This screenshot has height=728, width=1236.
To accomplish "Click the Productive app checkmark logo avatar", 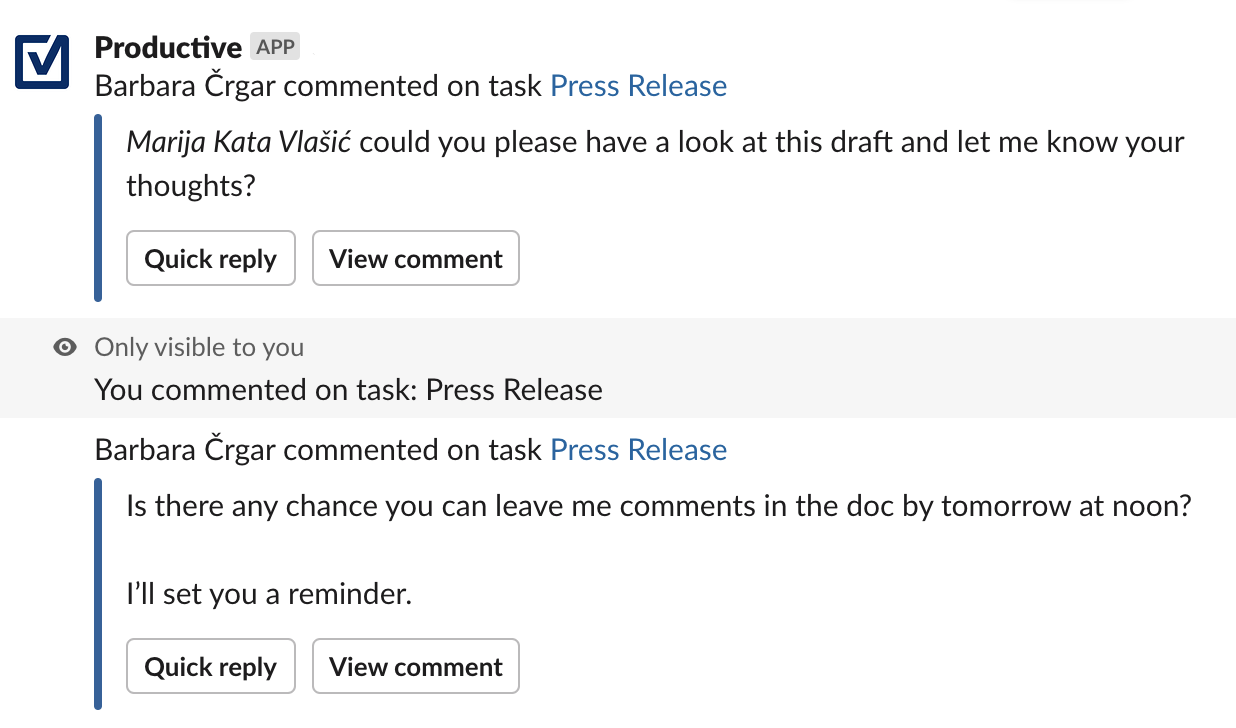I will 42,62.
